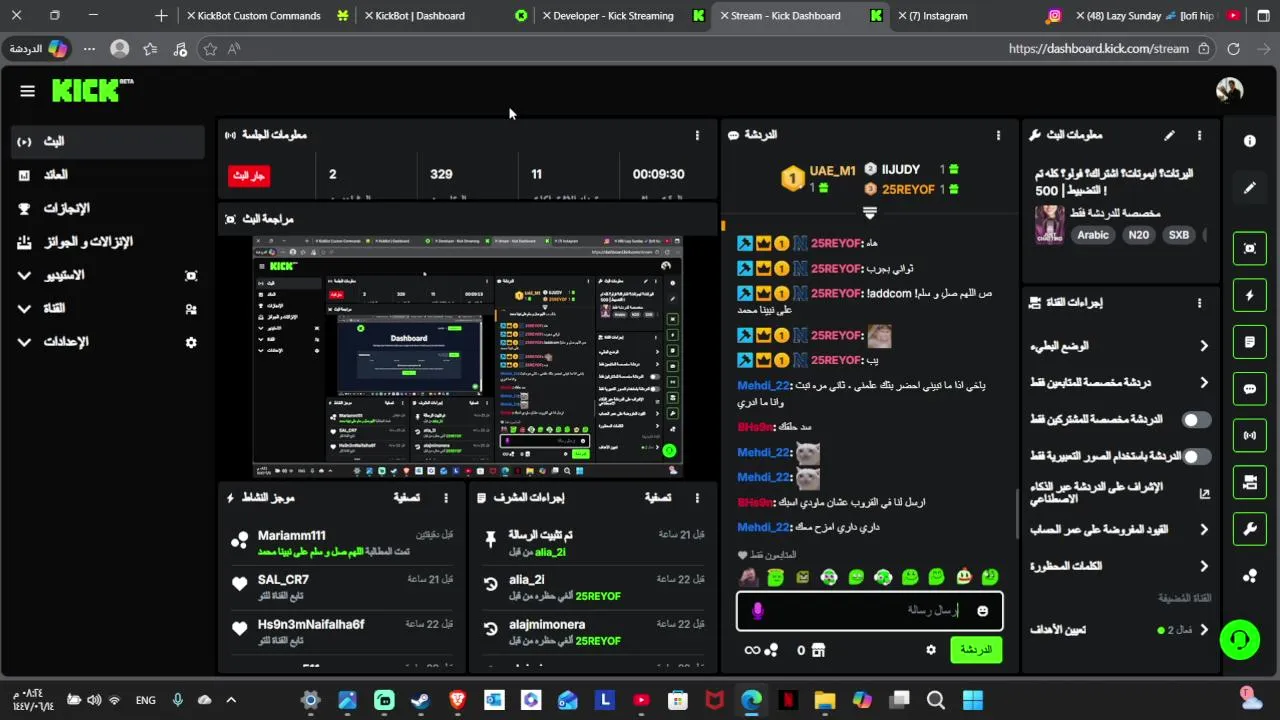Screen dimensions: 1280x720
Task: Open stream info panel three-dot menu
Action: pos(1199,135)
